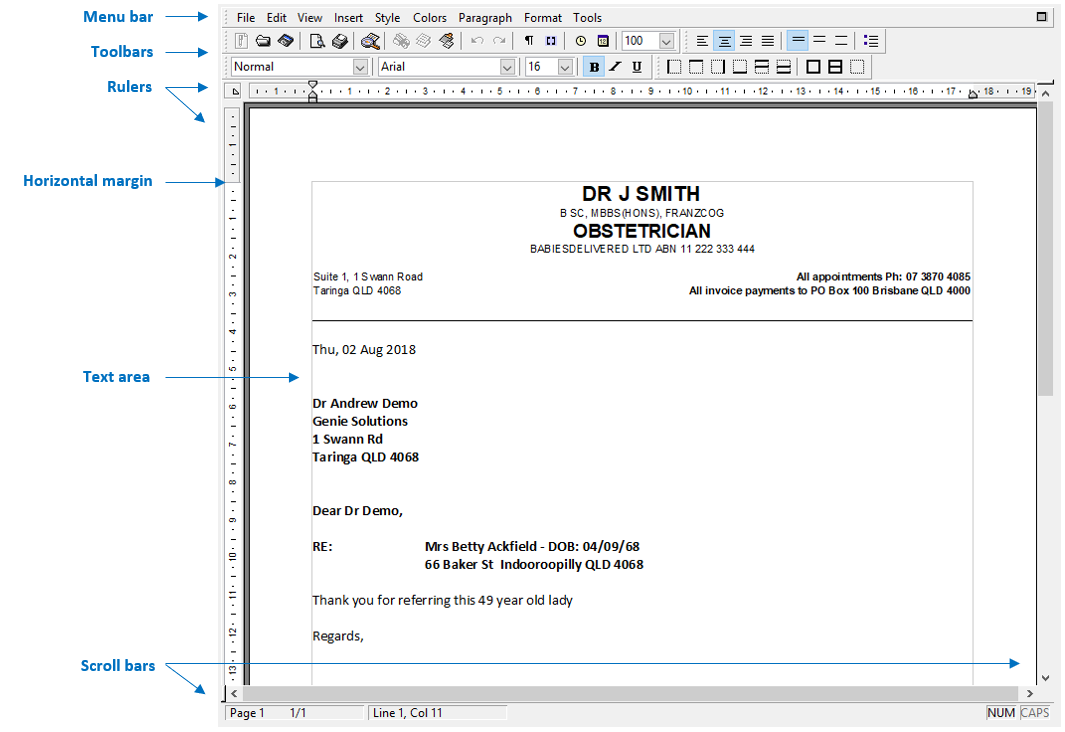Click the New document icon
This screenshot has width=1065, height=732.
(241, 41)
